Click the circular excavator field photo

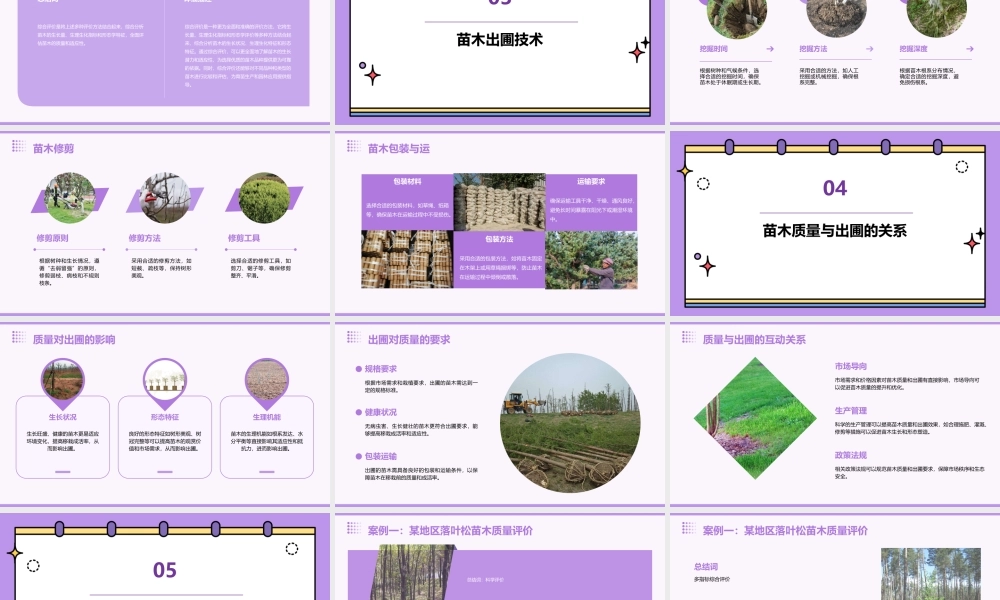(x=570, y=423)
